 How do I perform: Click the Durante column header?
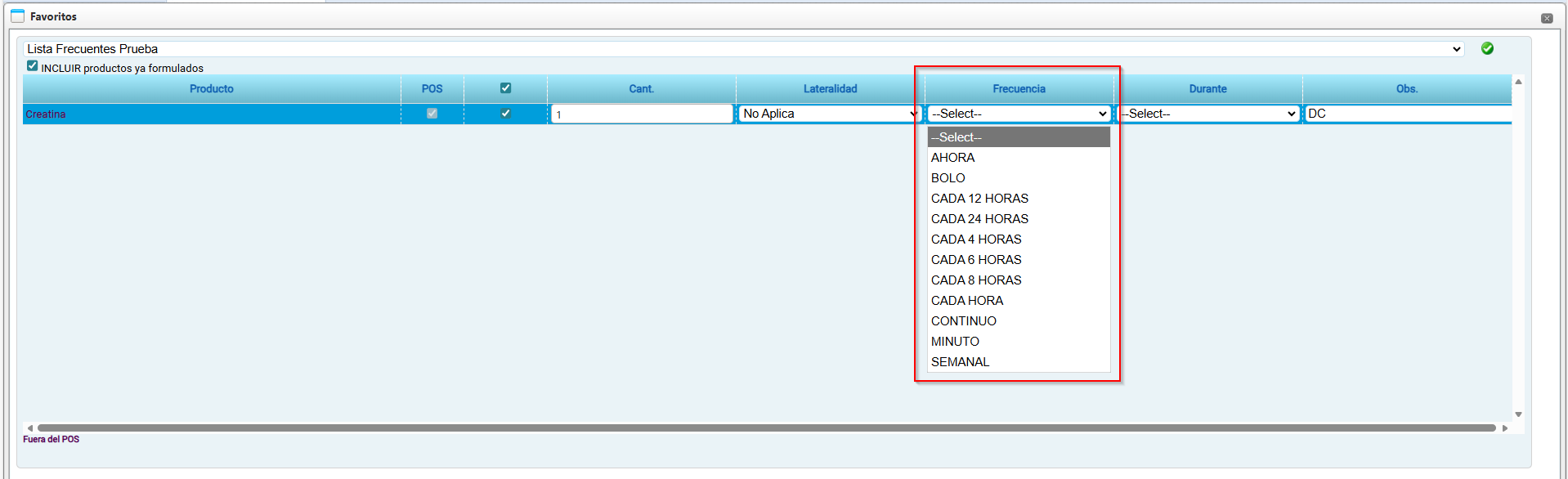1208,88
